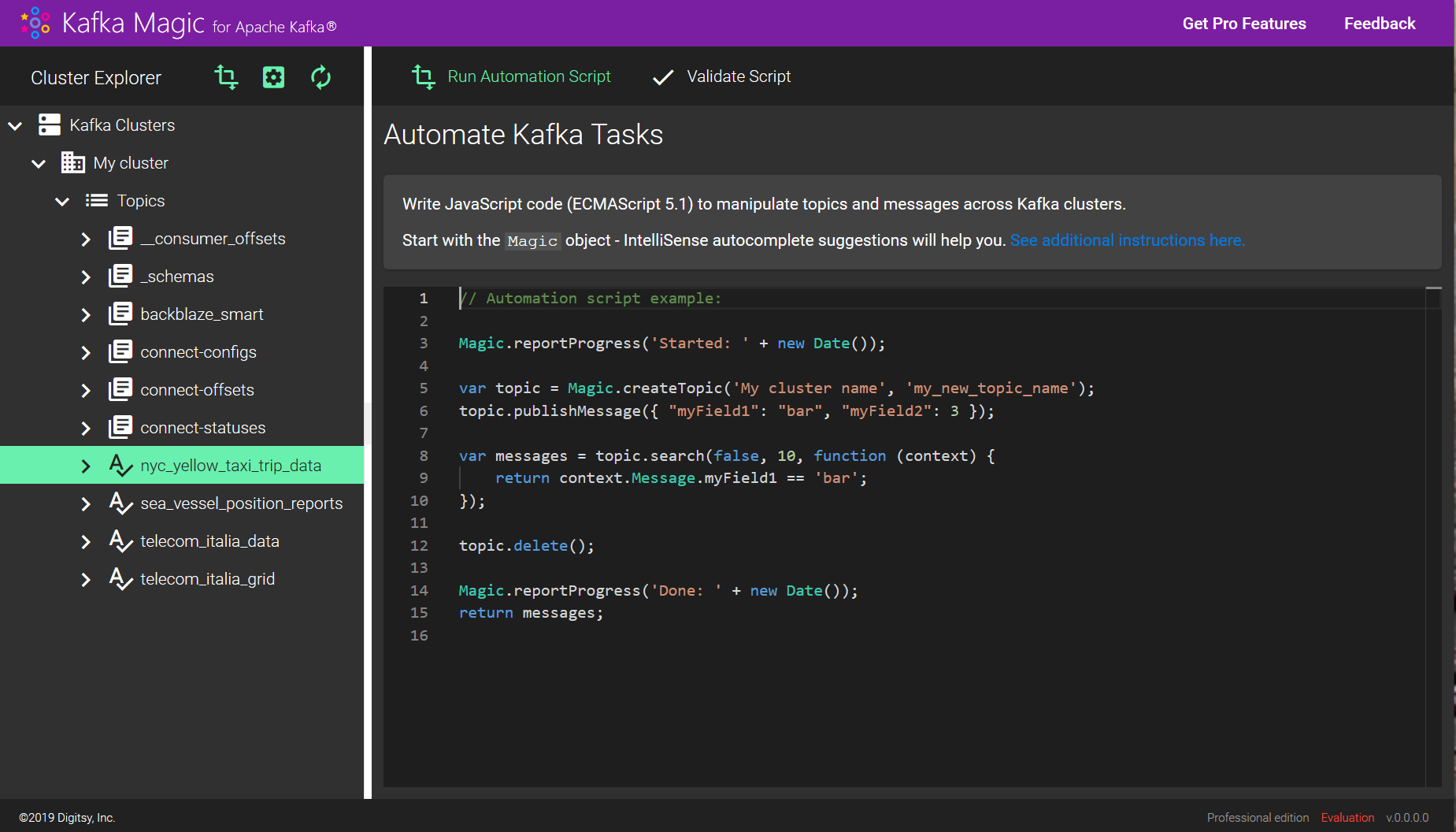Click code line 12 topic.delete()
Viewport: 1456px width, 832px height.
526,546
